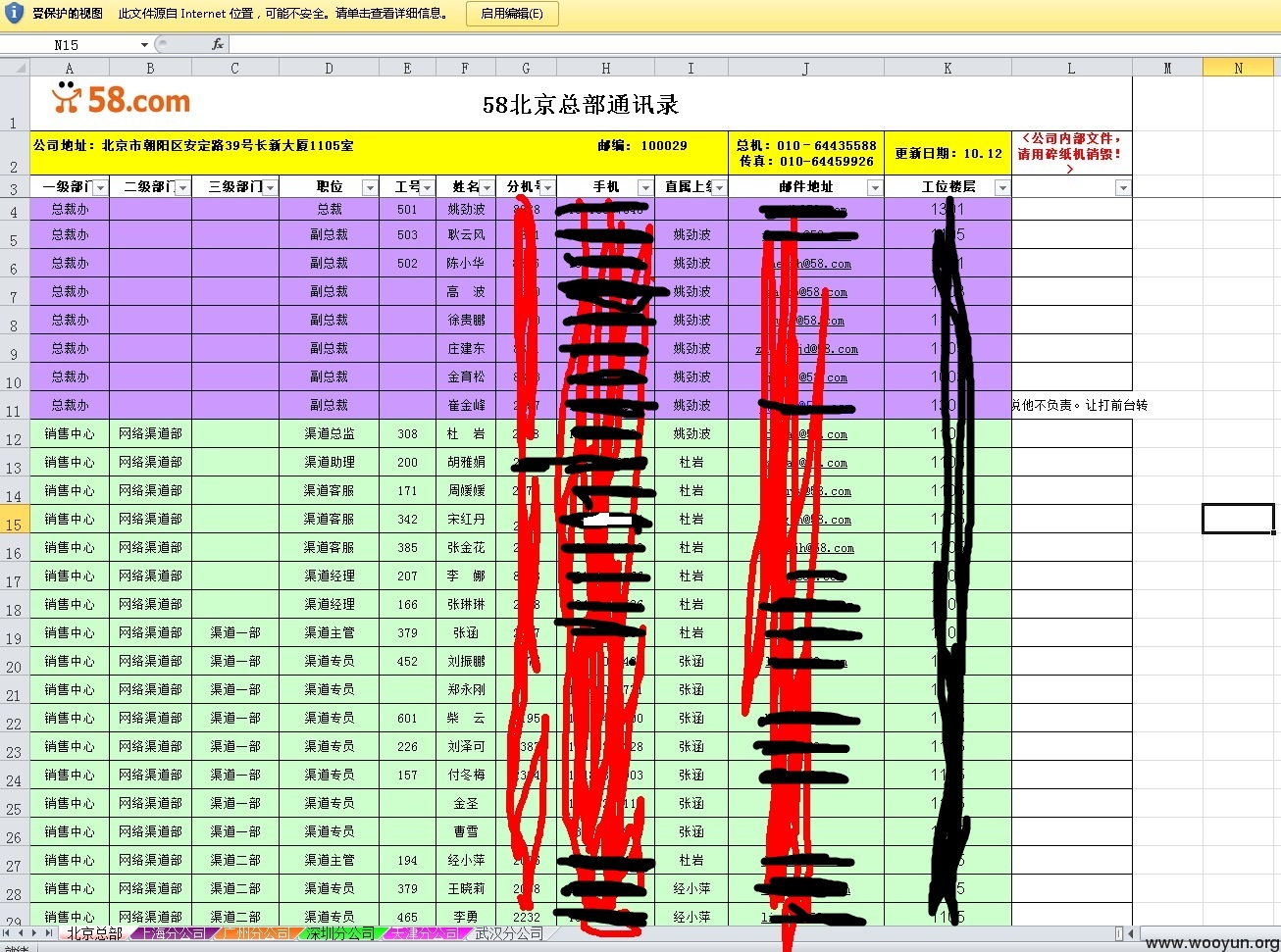1281x952 pixels.
Task: Click the select-all corner triangle
Action: pyautogui.click(x=15, y=68)
